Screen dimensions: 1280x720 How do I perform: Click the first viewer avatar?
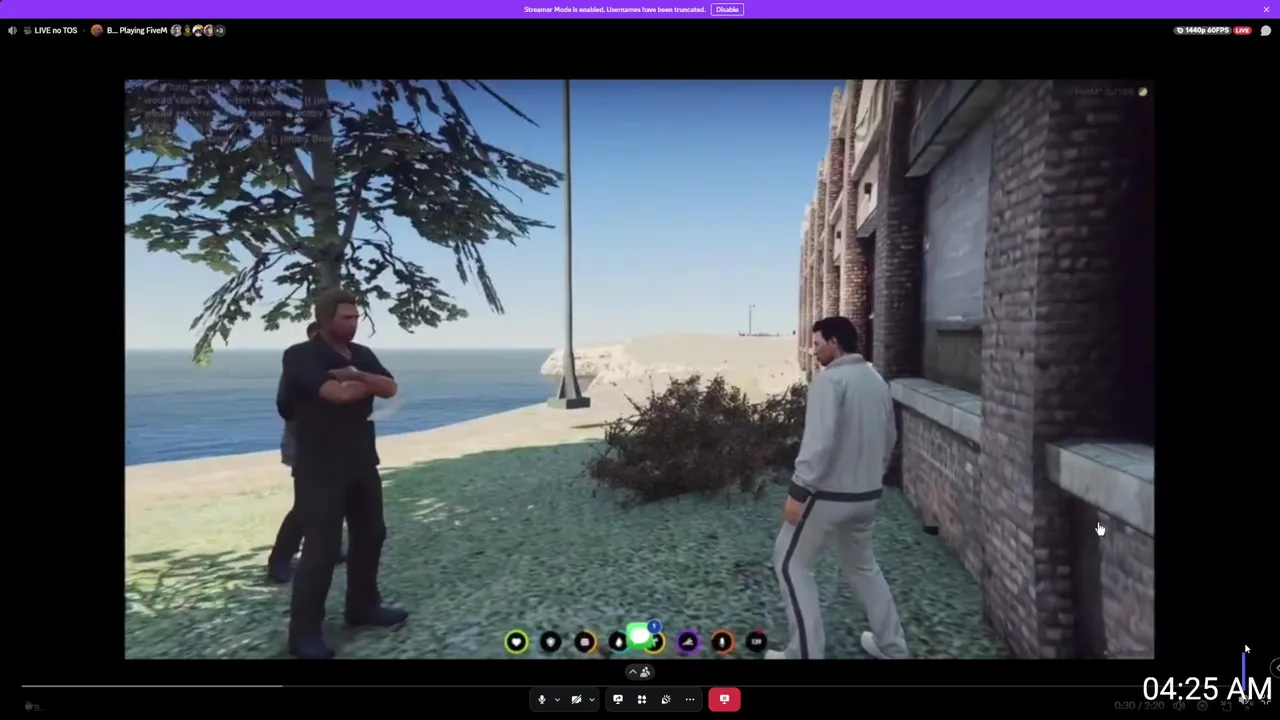pos(176,30)
